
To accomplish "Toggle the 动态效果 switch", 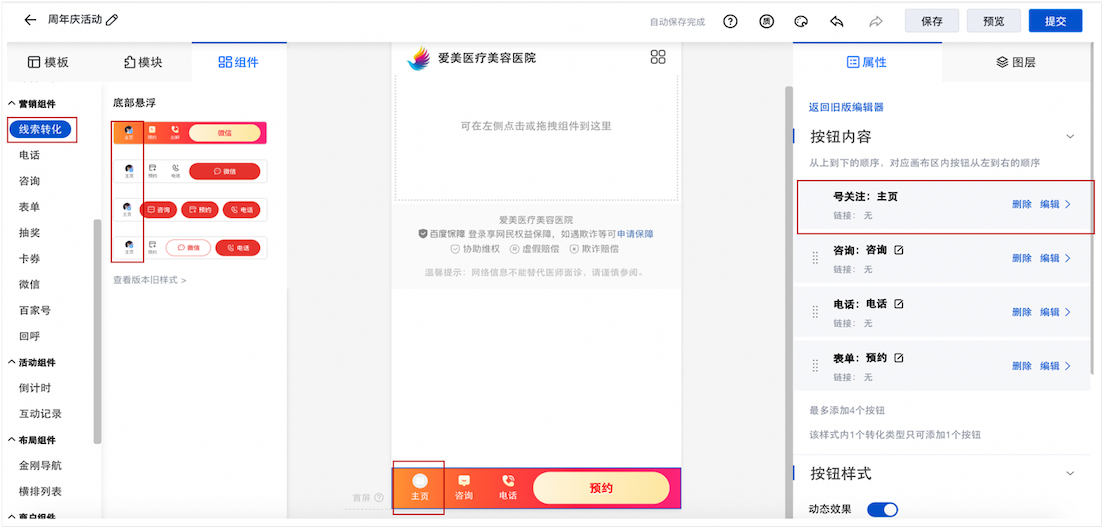I will [882, 510].
